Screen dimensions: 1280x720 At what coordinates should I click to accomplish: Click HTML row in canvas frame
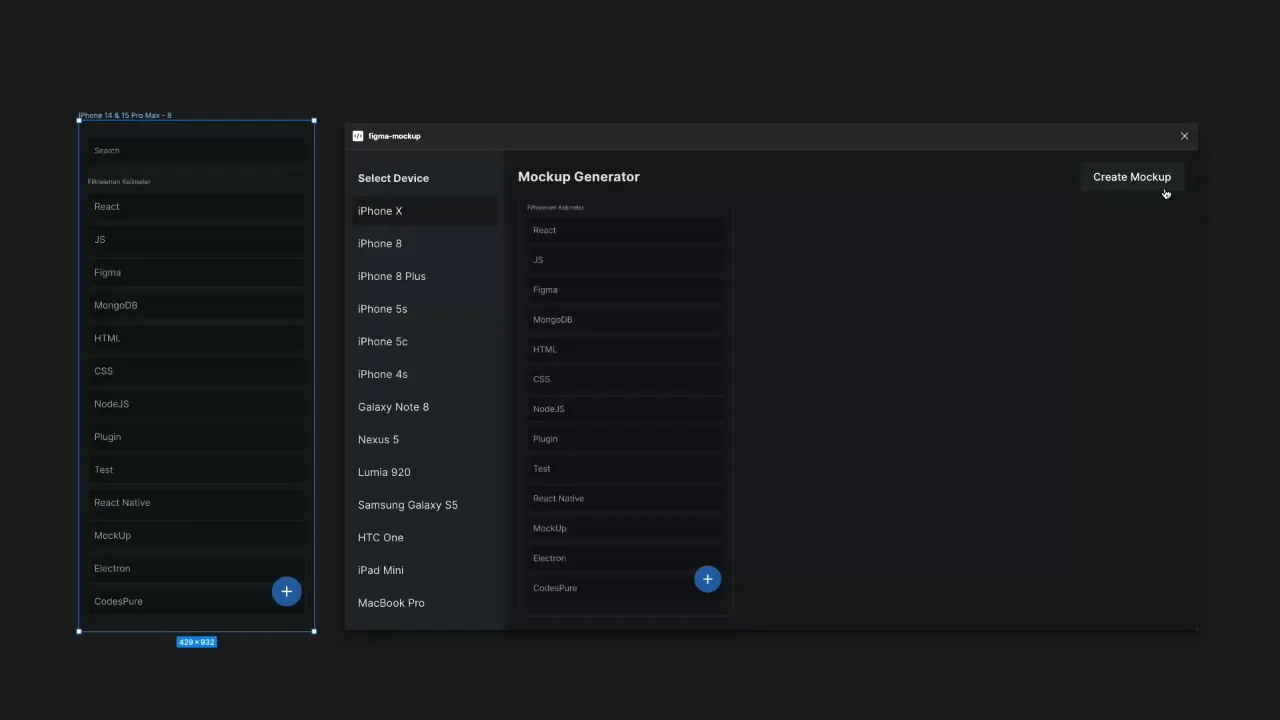tap(196, 338)
